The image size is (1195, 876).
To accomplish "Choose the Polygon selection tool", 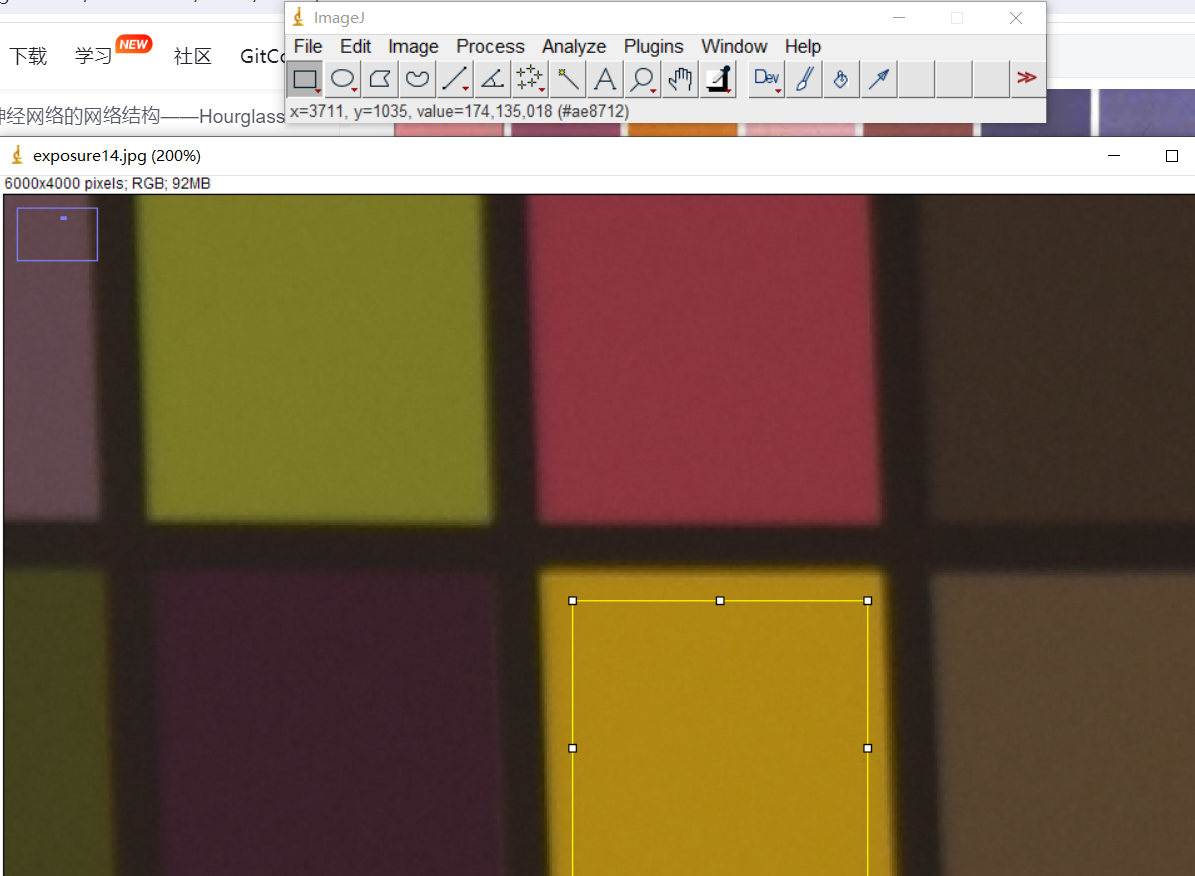I will click(x=380, y=79).
